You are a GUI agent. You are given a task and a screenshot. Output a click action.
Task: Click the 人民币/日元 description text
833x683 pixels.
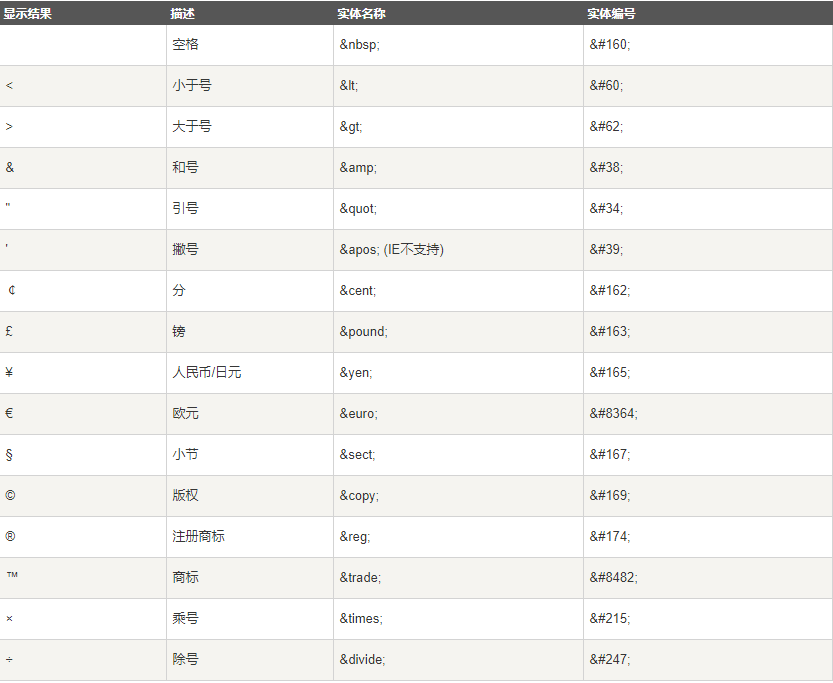[207, 372]
